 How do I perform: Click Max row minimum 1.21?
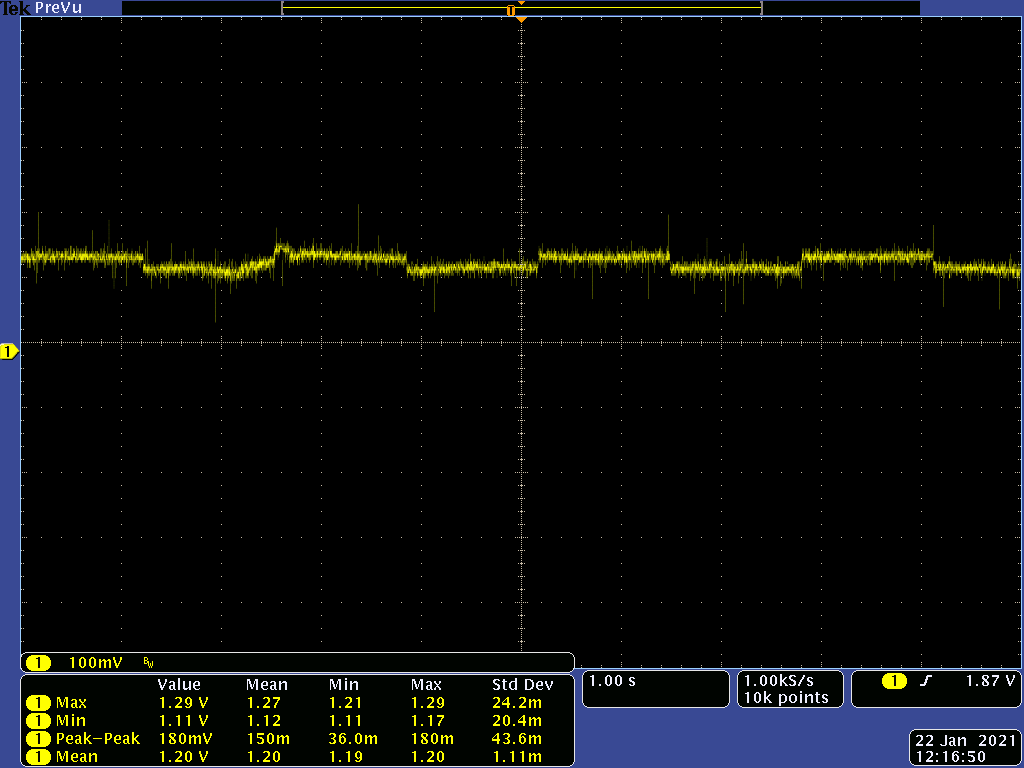[x=345, y=703]
